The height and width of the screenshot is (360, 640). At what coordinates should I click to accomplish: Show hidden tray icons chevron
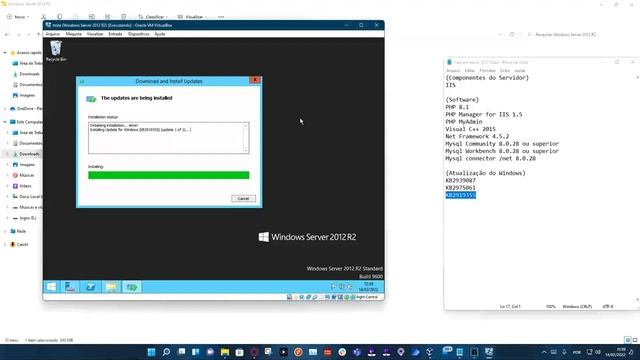pyautogui.click(x=544, y=352)
